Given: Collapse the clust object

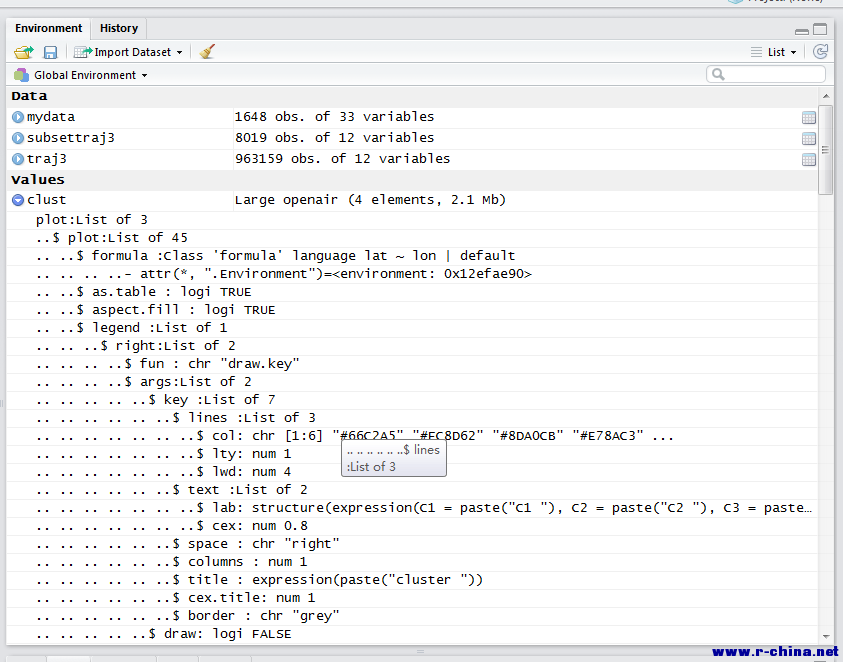Looking at the screenshot, I should pyautogui.click(x=18, y=200).
